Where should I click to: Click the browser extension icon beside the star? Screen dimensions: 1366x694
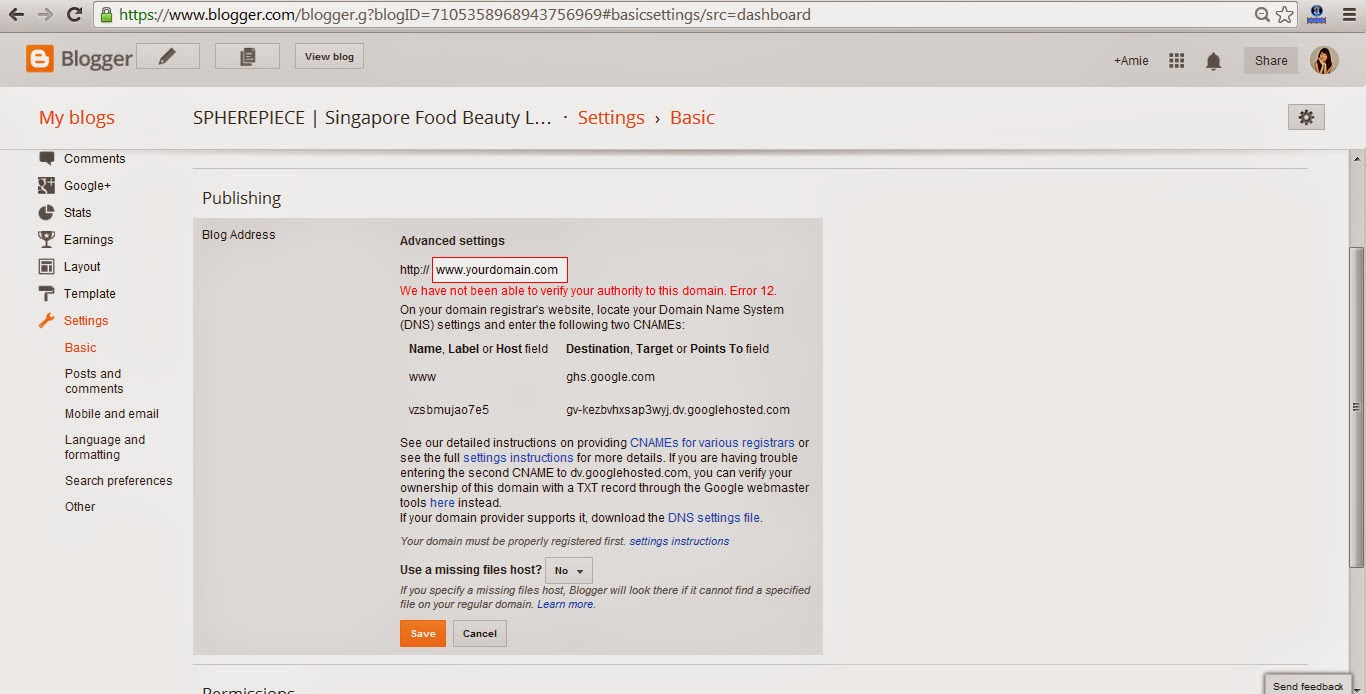(1316, 14)
